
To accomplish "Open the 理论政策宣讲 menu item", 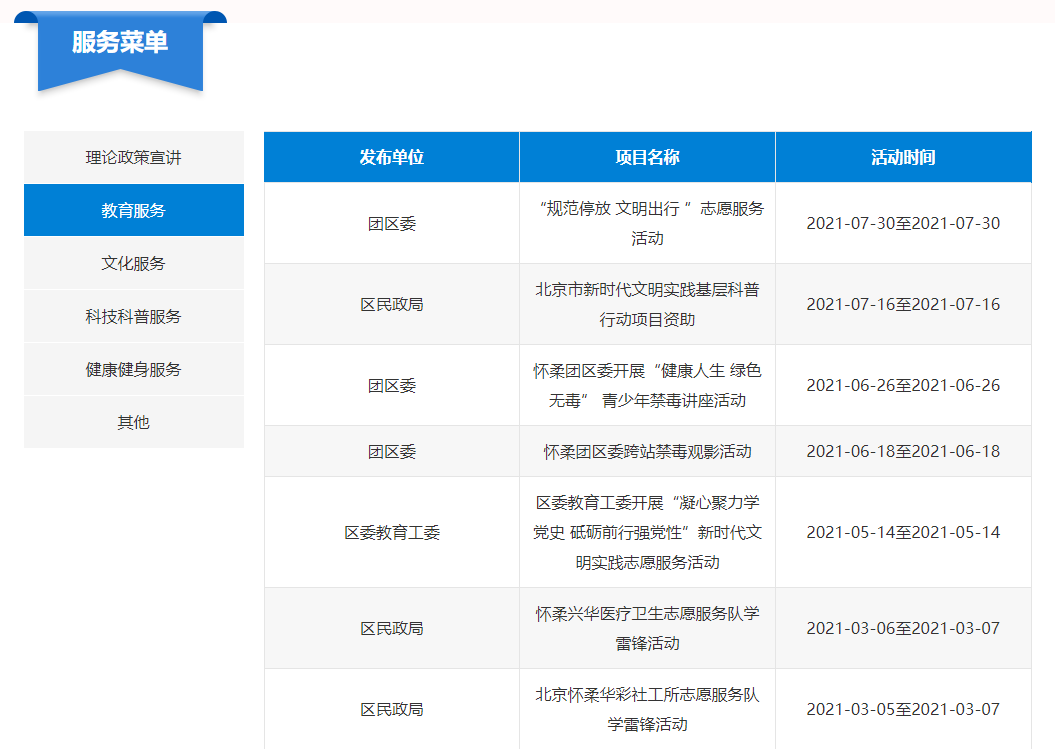I will pos(133,157).
